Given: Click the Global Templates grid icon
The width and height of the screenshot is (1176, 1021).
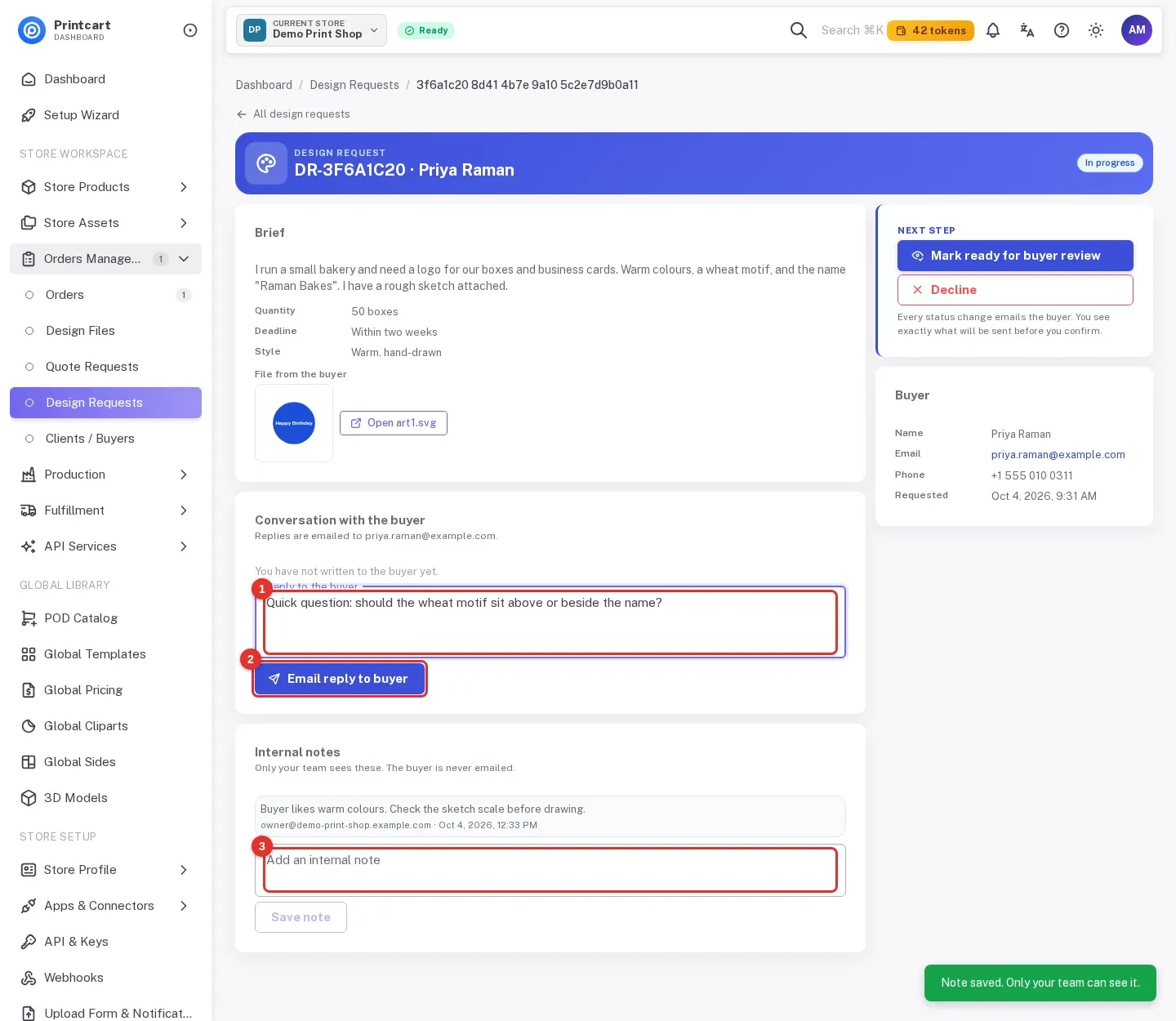Looking at the screenshot, I should coord(29,654).
